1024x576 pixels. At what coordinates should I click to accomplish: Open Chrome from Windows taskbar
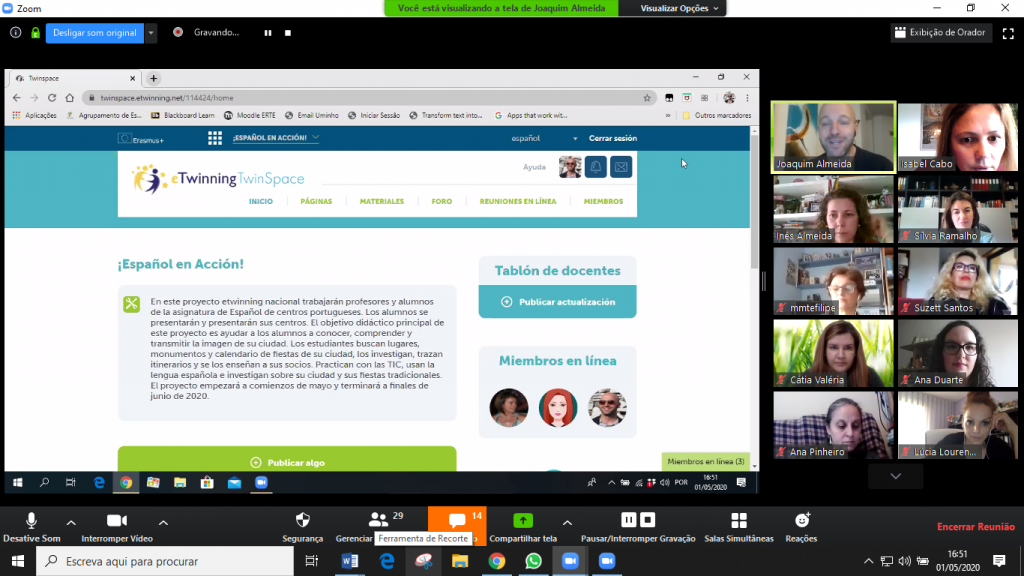497,561
